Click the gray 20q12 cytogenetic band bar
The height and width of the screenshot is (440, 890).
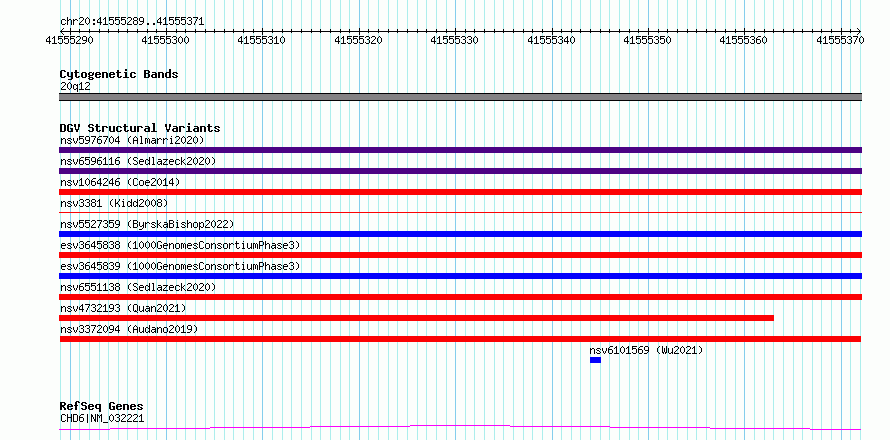tap(460, 97)
